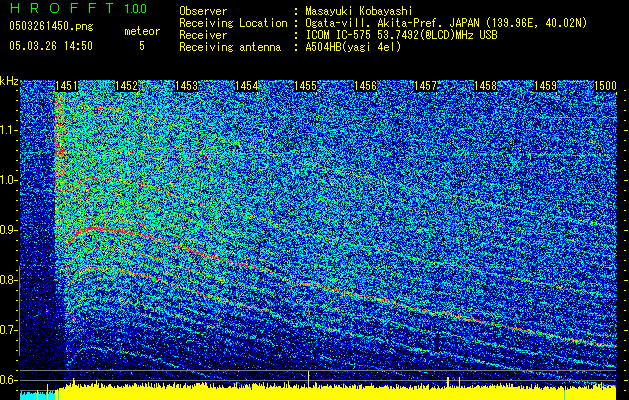Viewport: 629px width, 400px height.
Task: Click the 1455 time marker
Action: (x=305, y=86)
